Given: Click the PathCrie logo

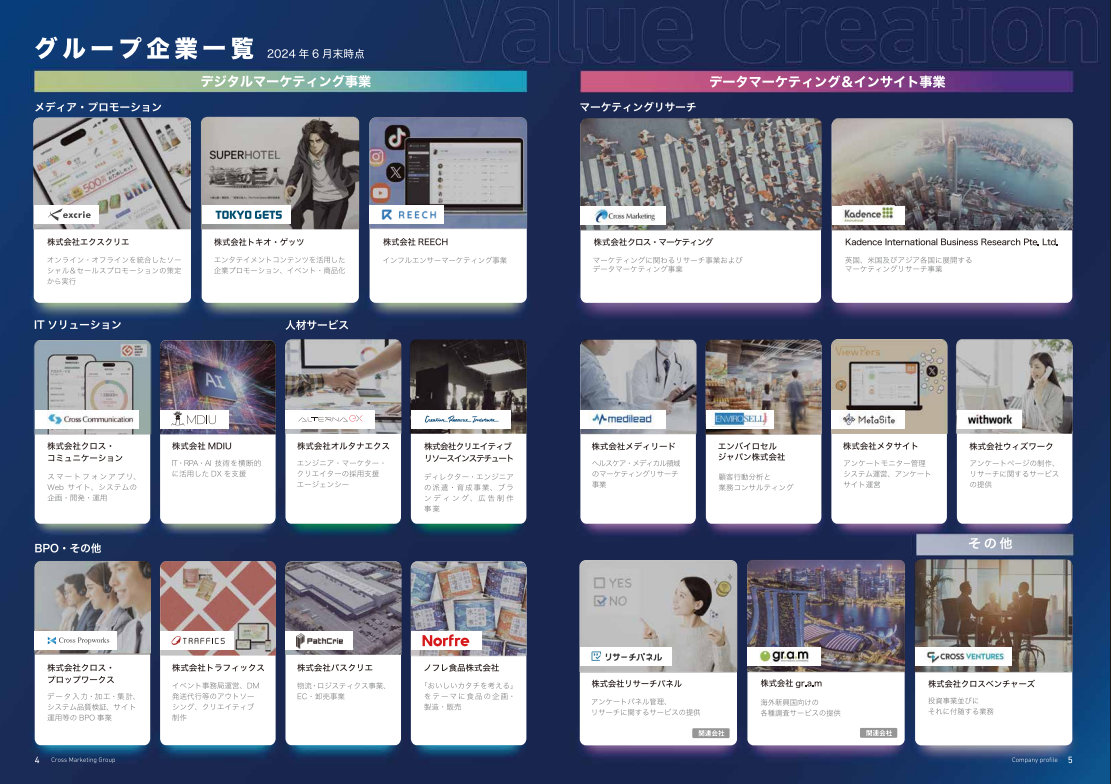Looking at the screenshot, I should coord(320,640).
